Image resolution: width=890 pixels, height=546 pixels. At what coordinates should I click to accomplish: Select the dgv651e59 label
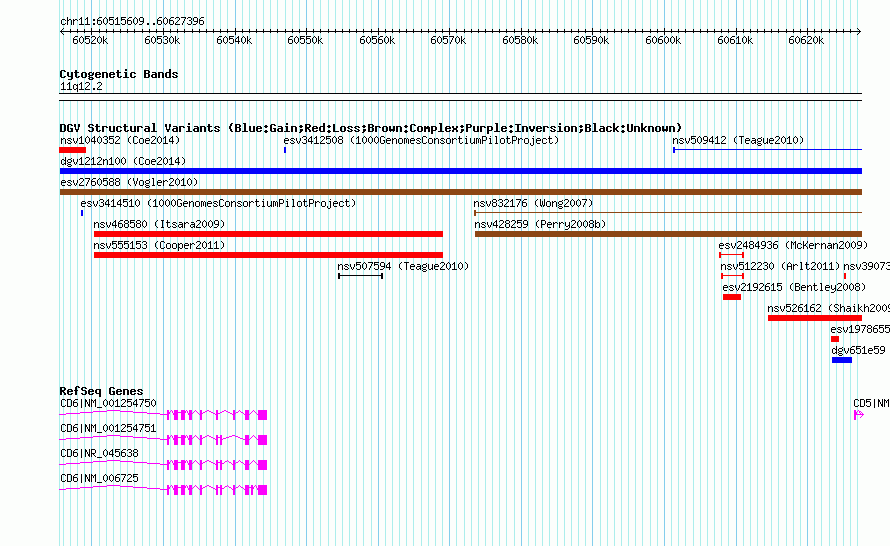tap(858, 350)
